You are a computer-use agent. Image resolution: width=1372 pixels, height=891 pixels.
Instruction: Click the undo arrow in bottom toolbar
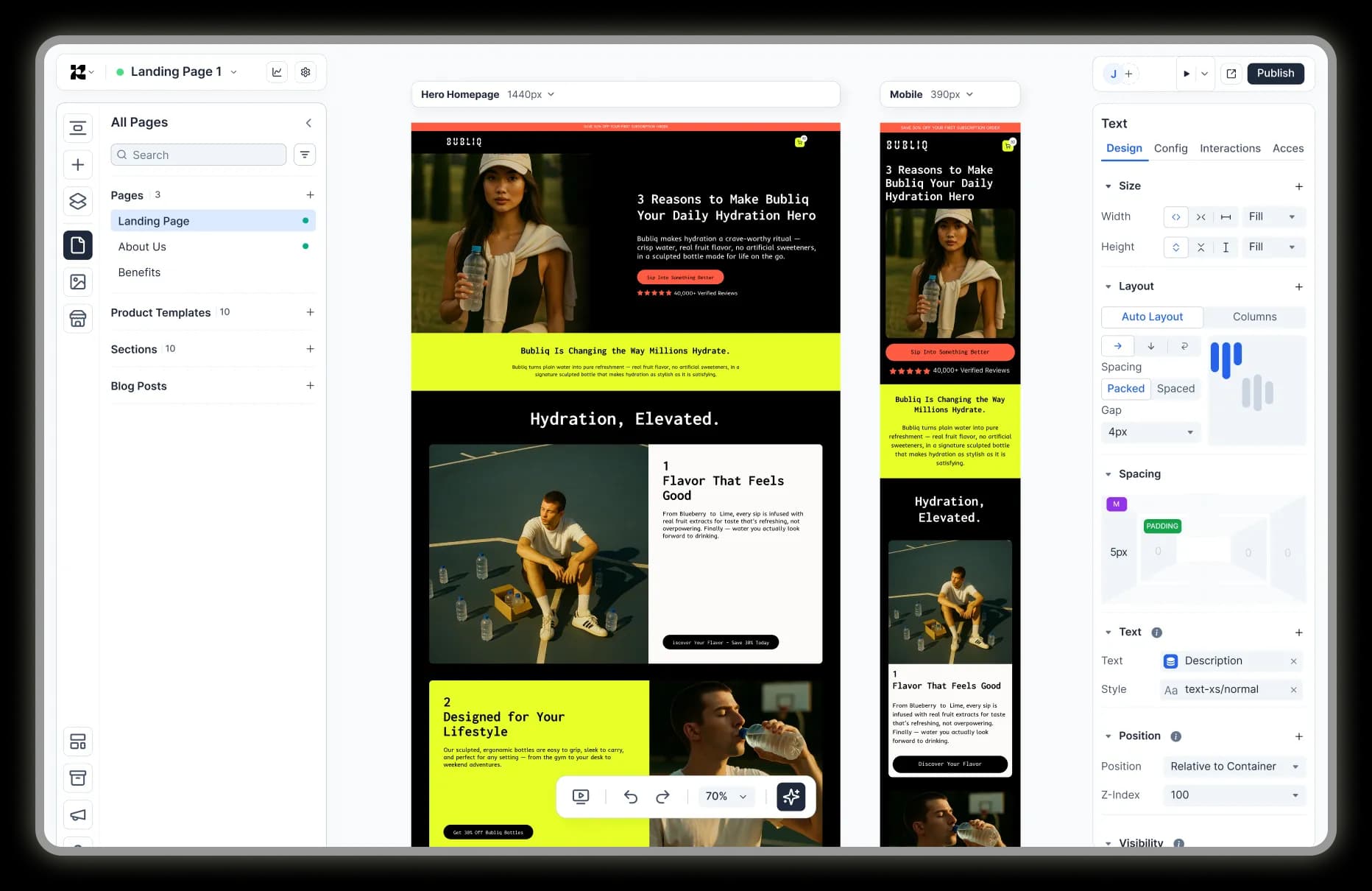[630, 797]
